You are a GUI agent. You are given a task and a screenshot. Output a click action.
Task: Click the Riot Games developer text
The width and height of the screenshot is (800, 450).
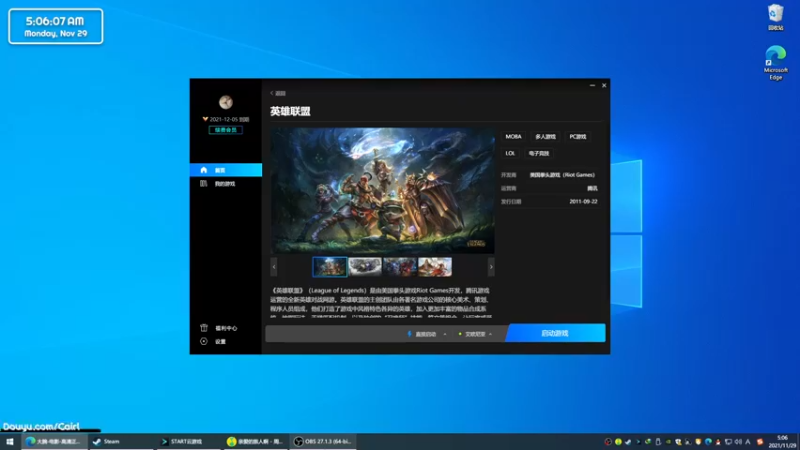click(562, 175)
